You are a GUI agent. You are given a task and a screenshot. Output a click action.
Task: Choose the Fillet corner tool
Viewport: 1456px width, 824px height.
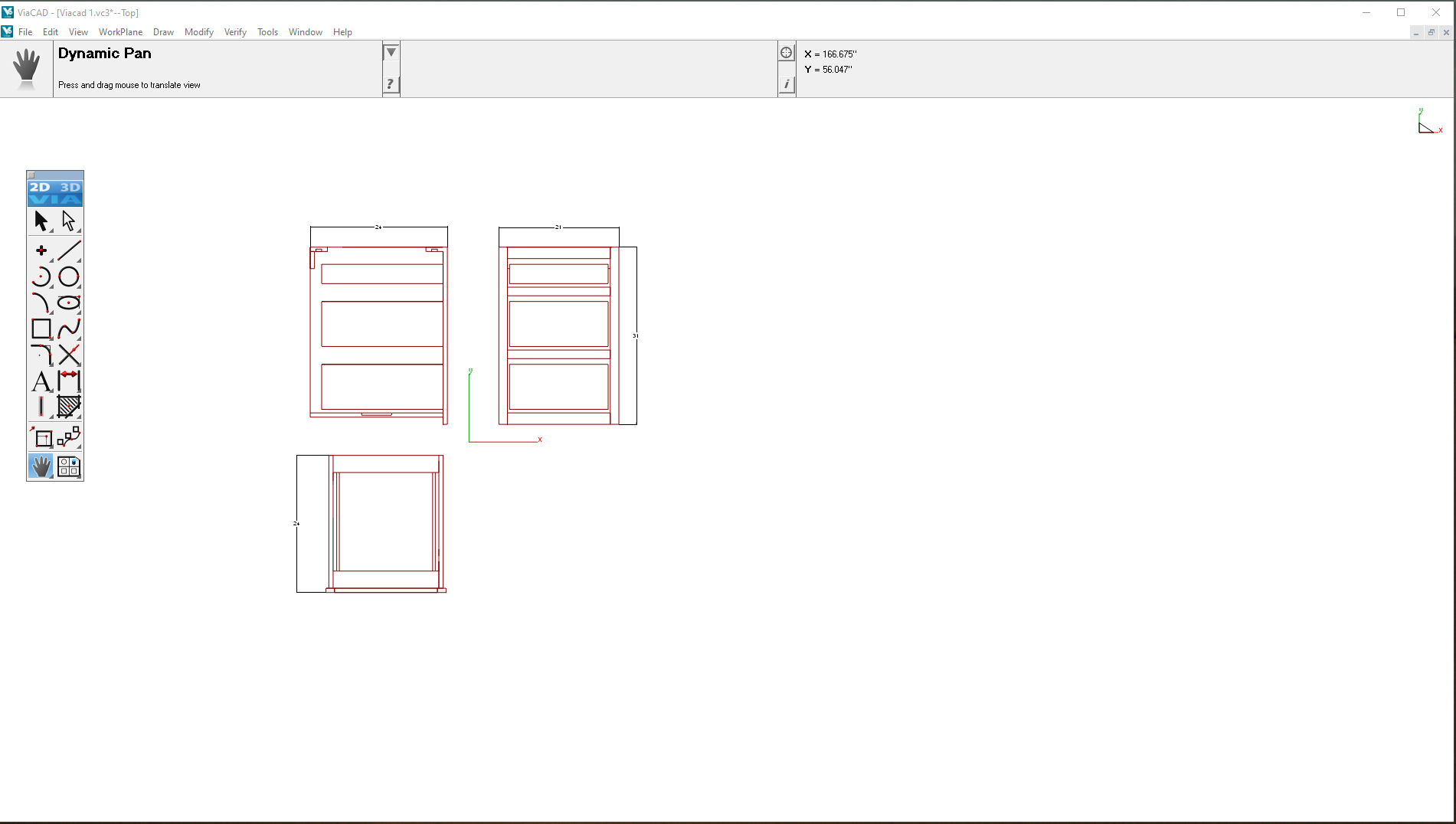tap(41, 355)
